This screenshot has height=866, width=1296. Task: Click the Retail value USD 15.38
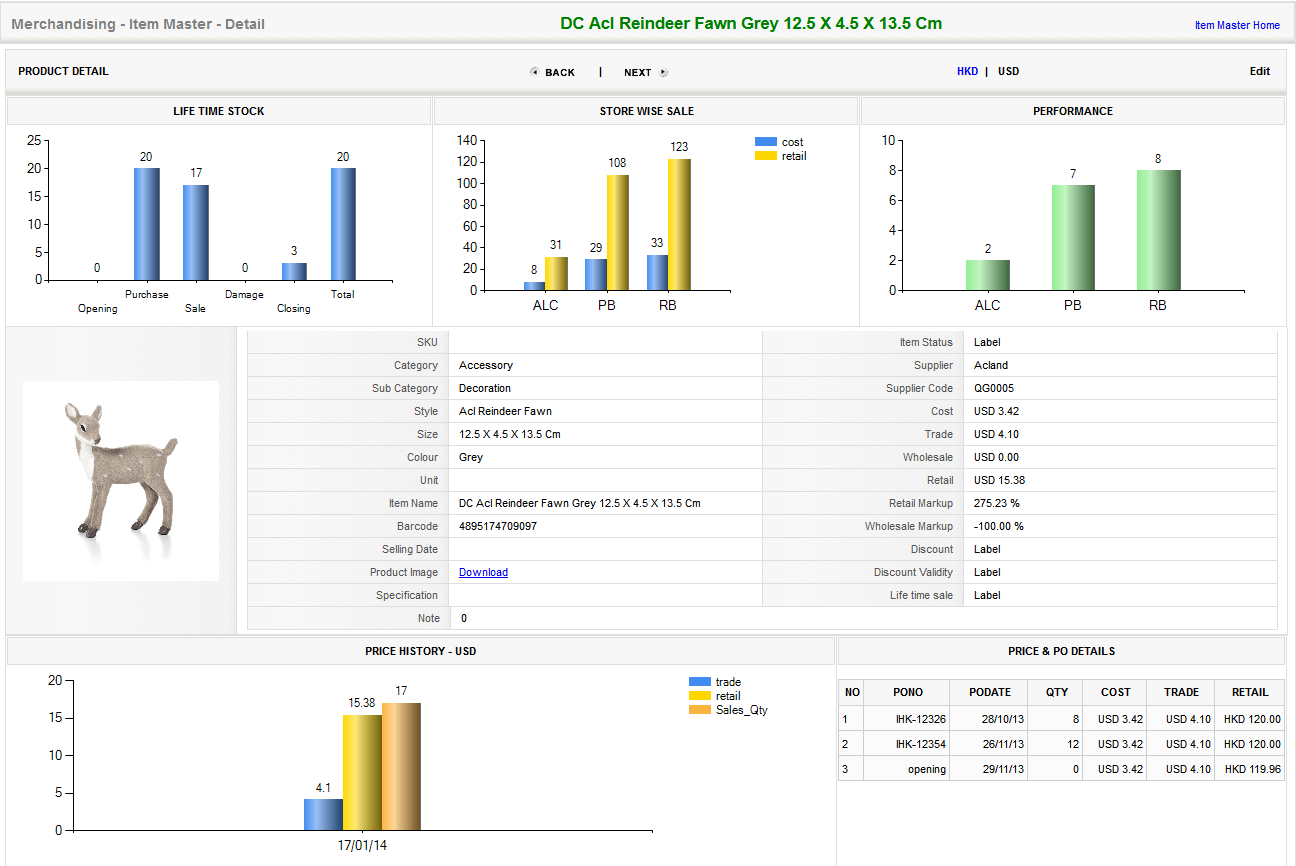pos(999,480)
